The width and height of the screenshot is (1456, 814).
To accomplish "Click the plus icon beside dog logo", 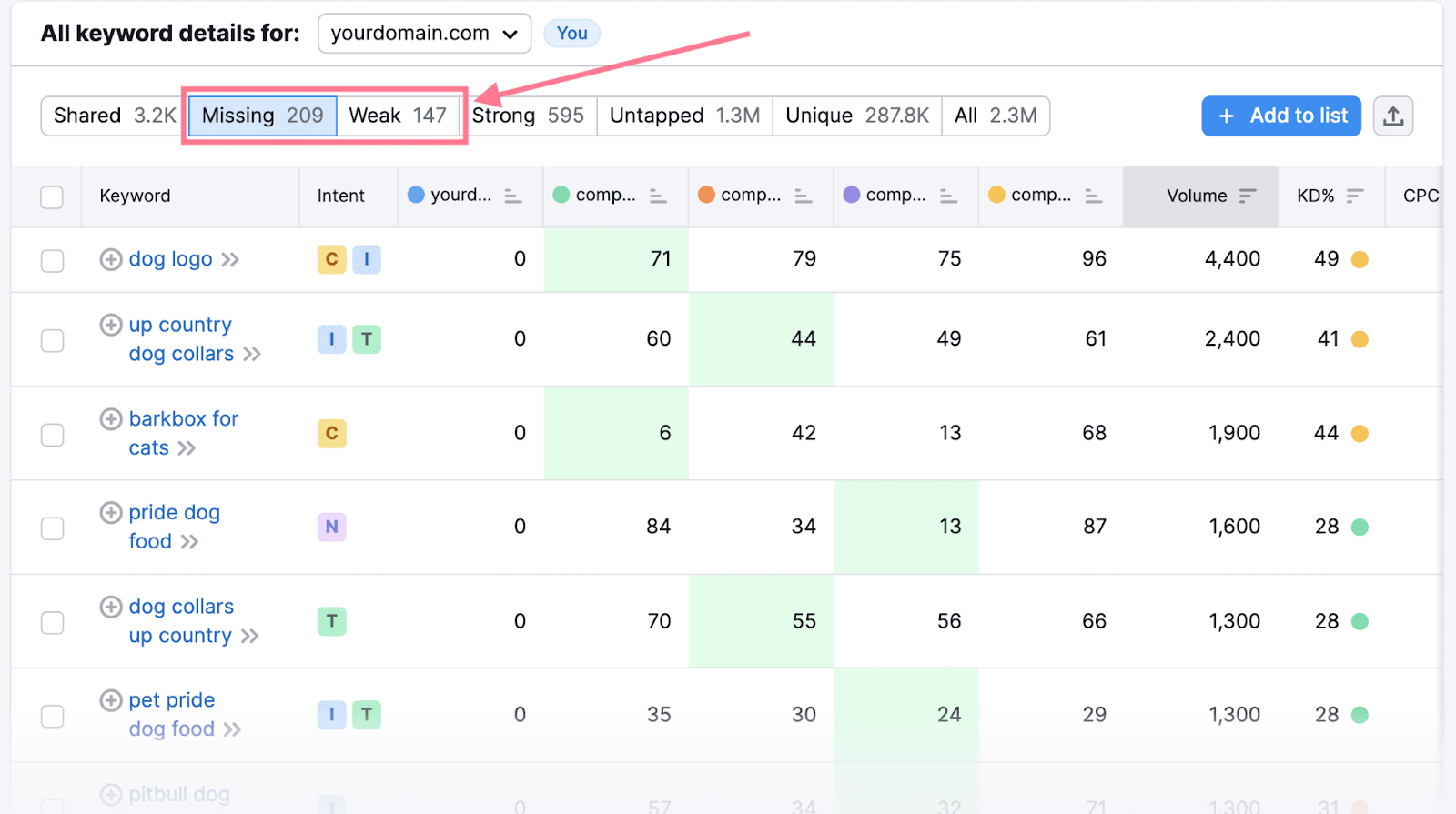I will point(111,259).
